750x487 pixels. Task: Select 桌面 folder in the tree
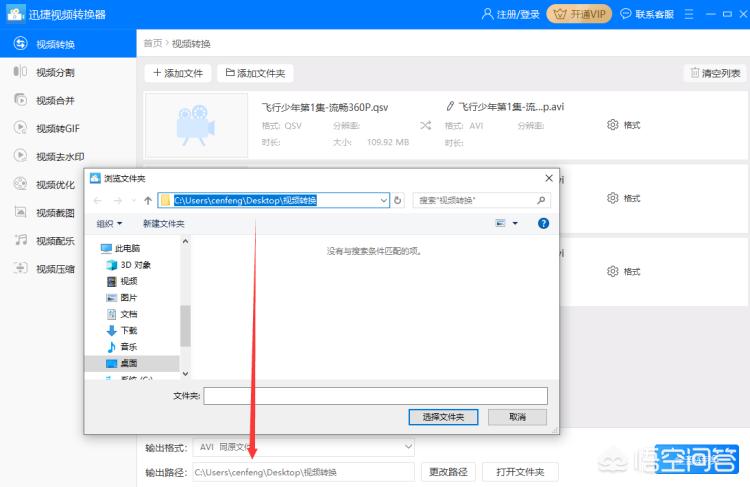(132, 363)
